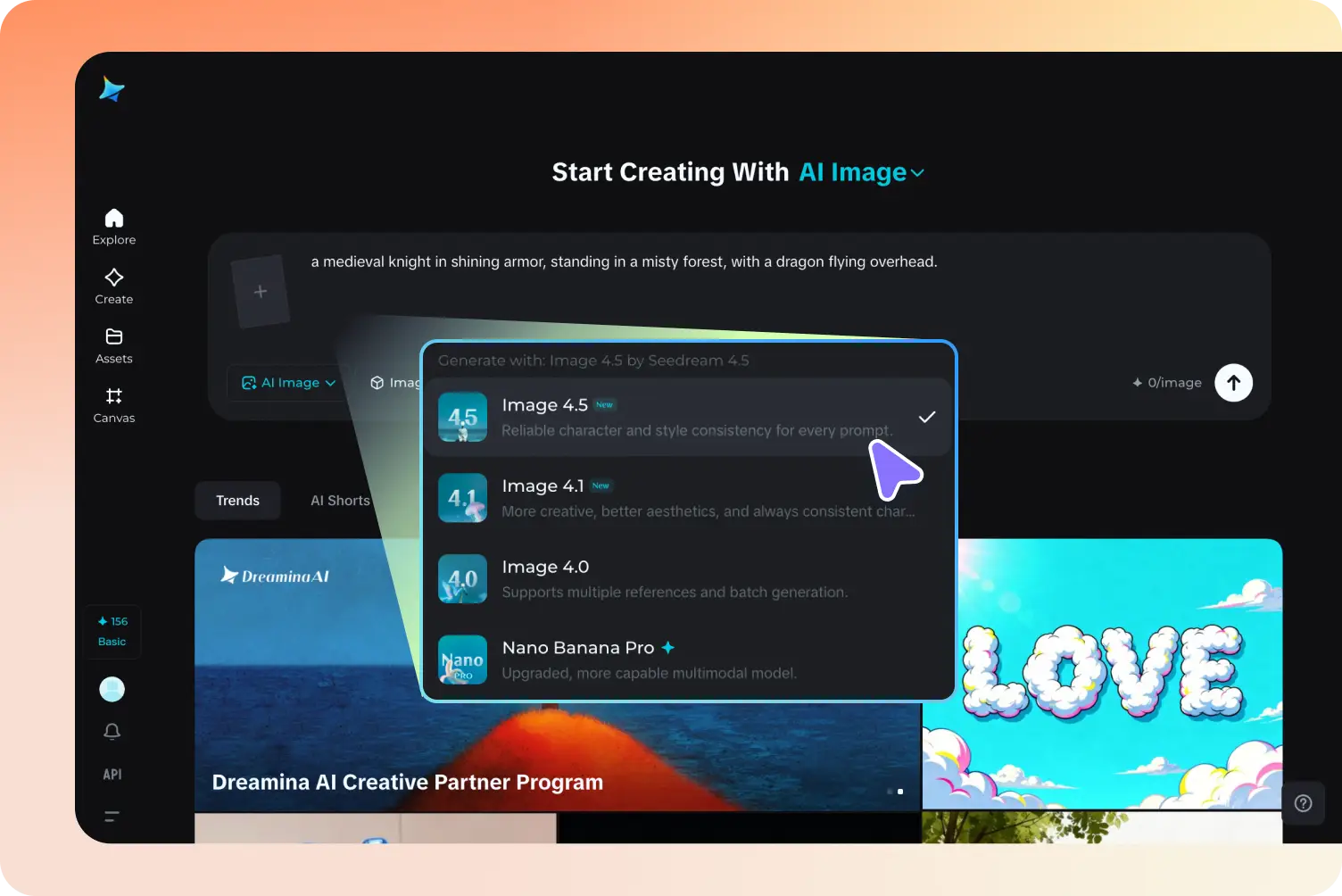Open the user profile avatar
The image size is (1342, 896).
pyautogui.click(x=112, y=689)
